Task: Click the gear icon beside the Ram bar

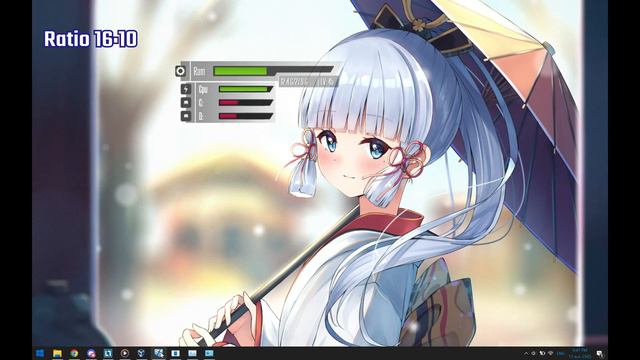Action: tap(180, 71)
